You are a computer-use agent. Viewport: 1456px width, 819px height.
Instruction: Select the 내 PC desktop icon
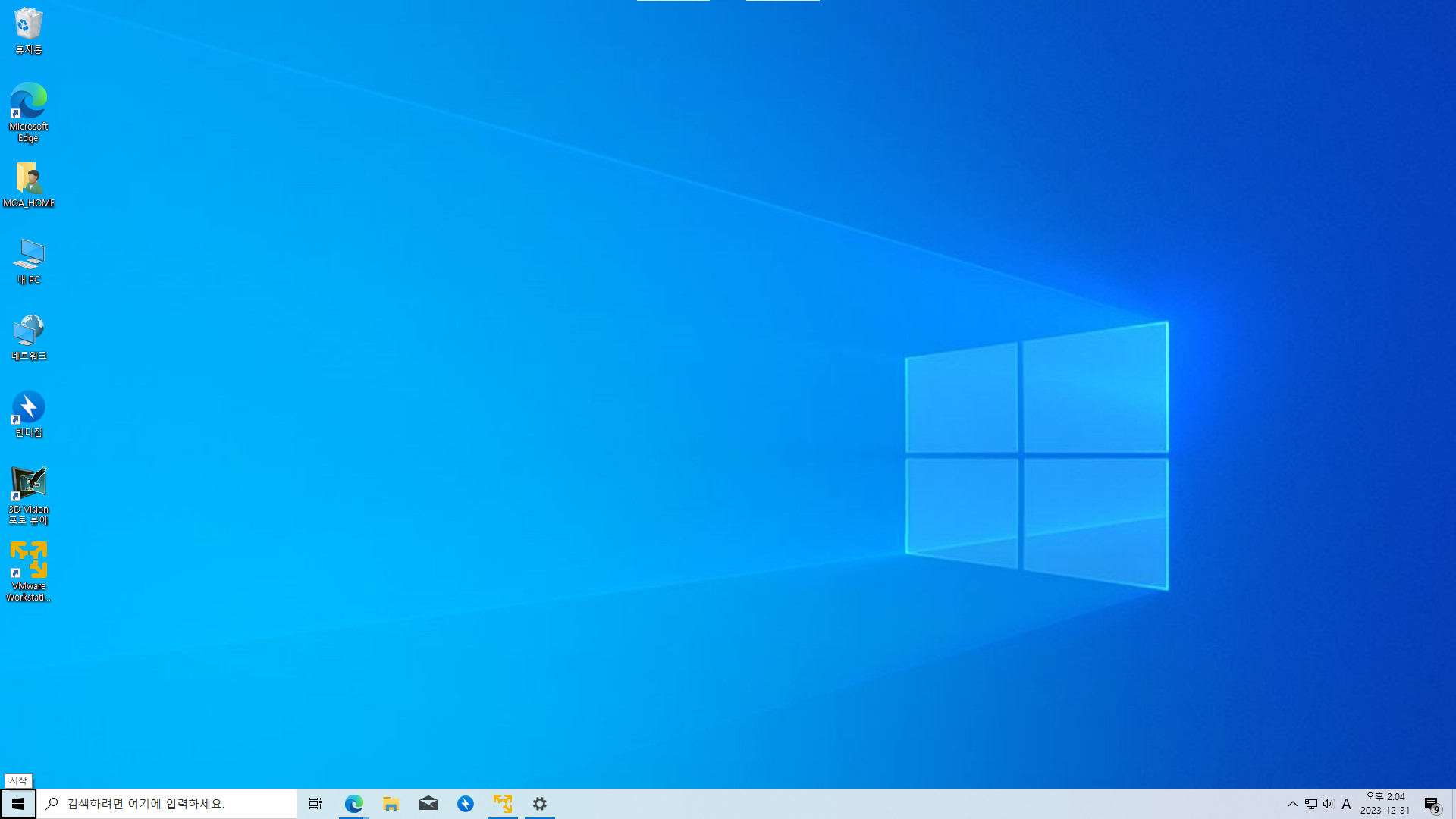pyautogui.click(x=29, y=261)
